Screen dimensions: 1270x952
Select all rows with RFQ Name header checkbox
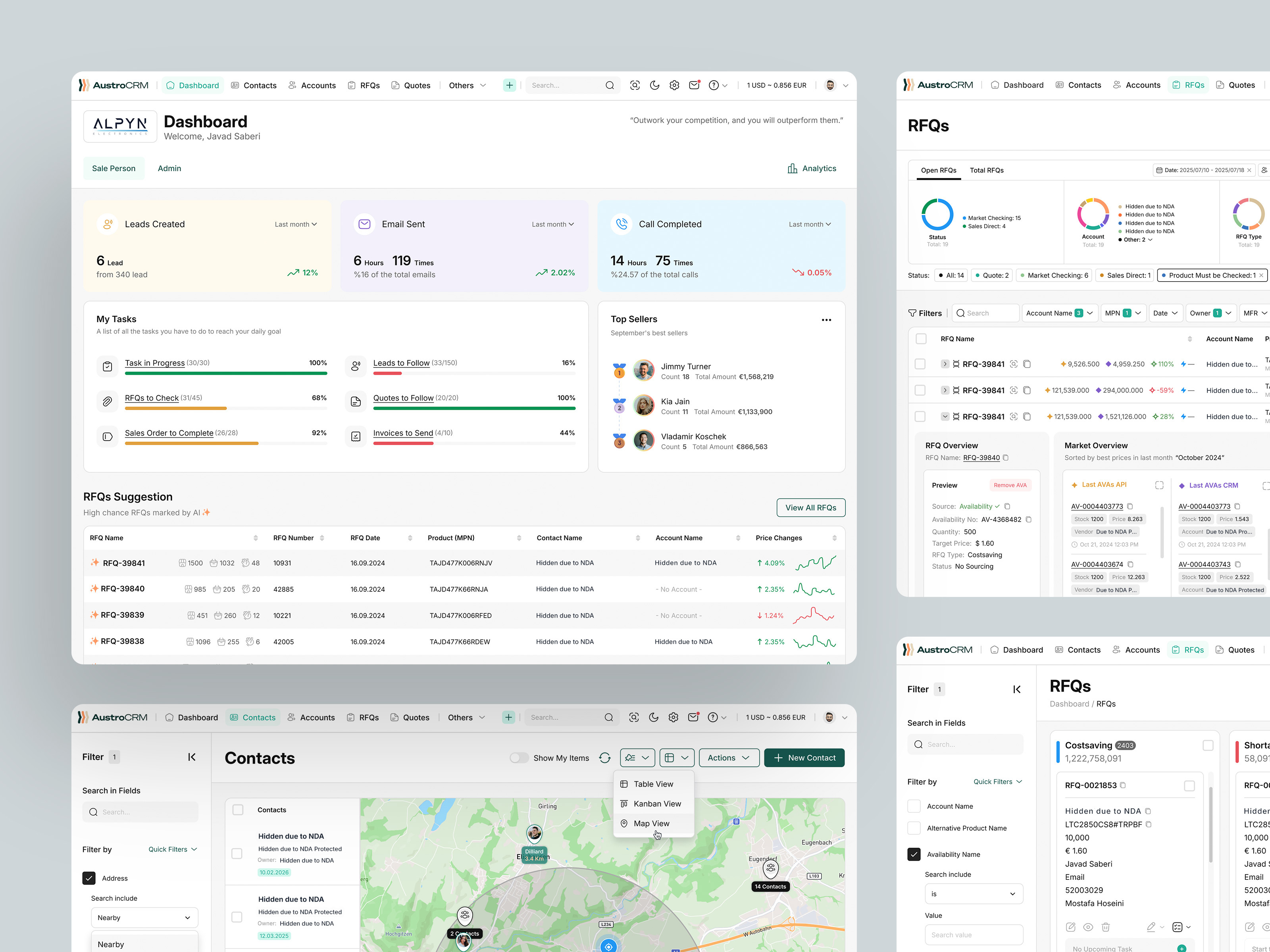click(x=921, y=339)
